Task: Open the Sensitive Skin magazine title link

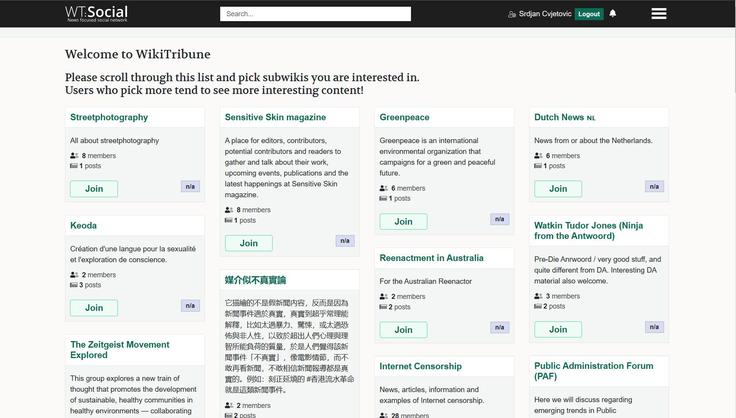Action: (x=275, y=117)
